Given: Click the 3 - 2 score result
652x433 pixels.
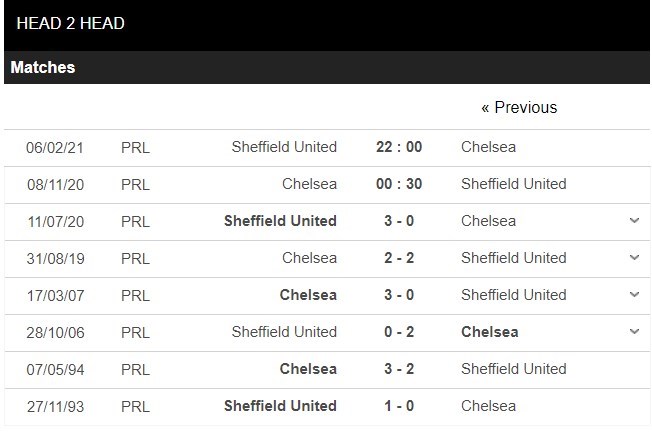Looking at the screenshot, I should click(399, 369).
